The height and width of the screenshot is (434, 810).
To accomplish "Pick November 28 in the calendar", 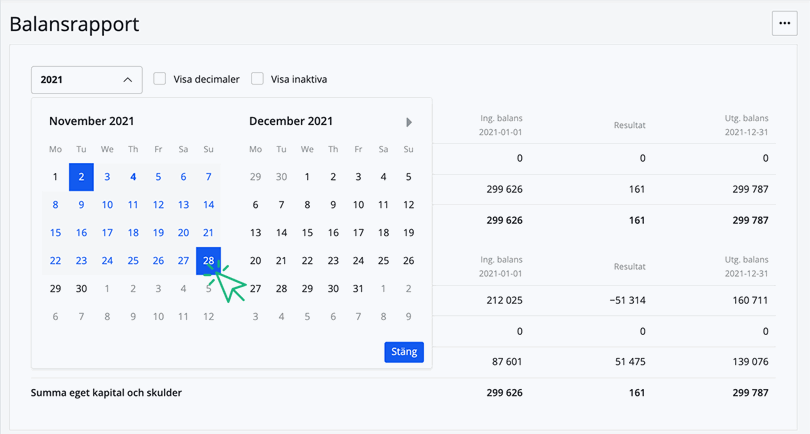I will point(208,261).
